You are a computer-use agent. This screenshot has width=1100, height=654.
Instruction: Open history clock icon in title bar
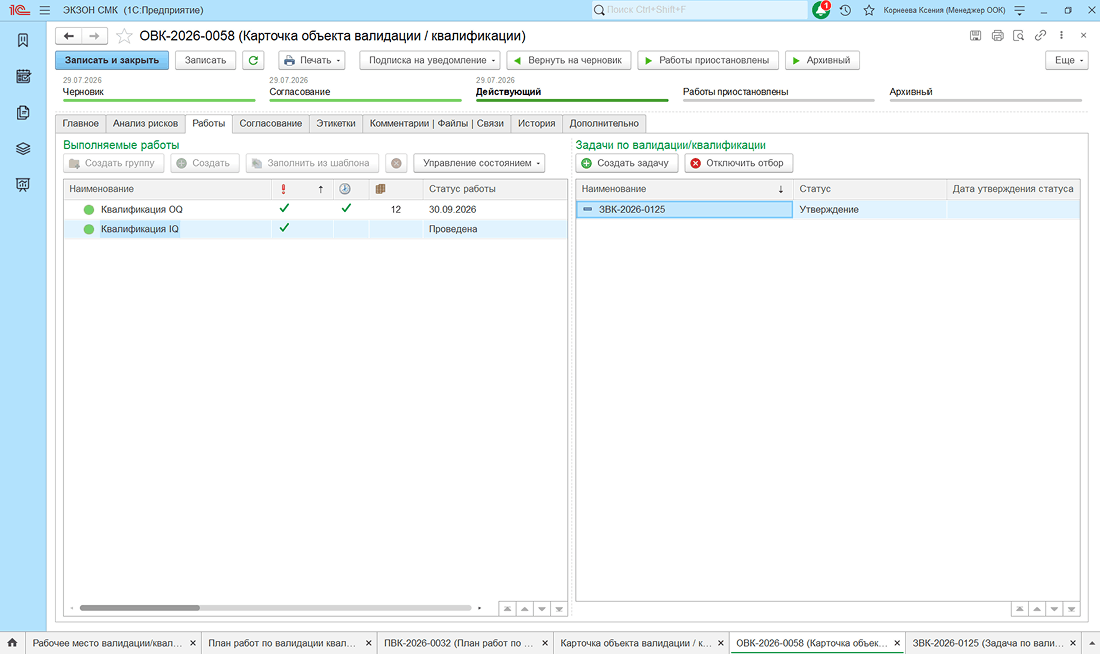(x=845, y=11)
